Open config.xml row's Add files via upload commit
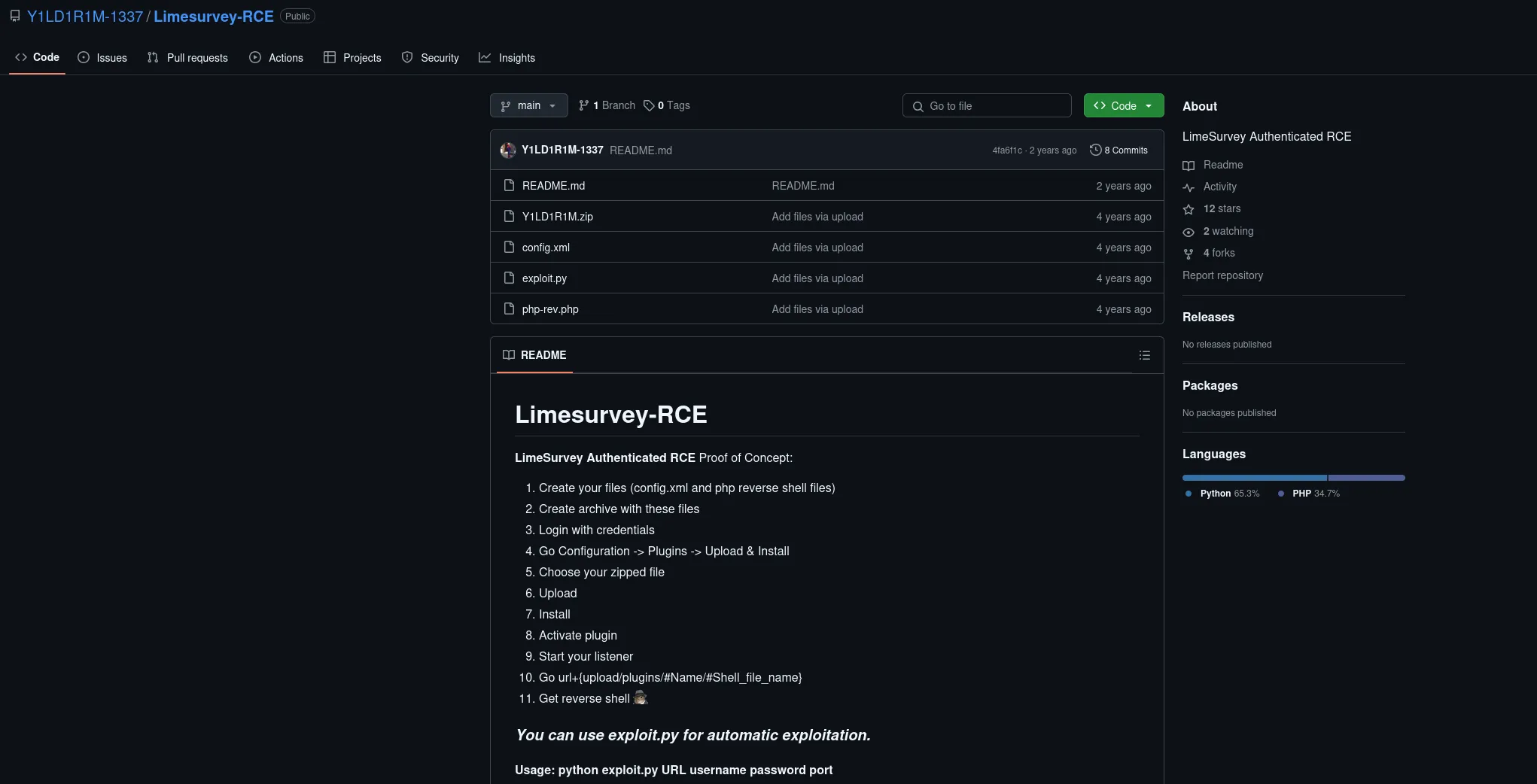Viewport: 1537px width, 784px height. pyautogui.click(x=817, y=248)
